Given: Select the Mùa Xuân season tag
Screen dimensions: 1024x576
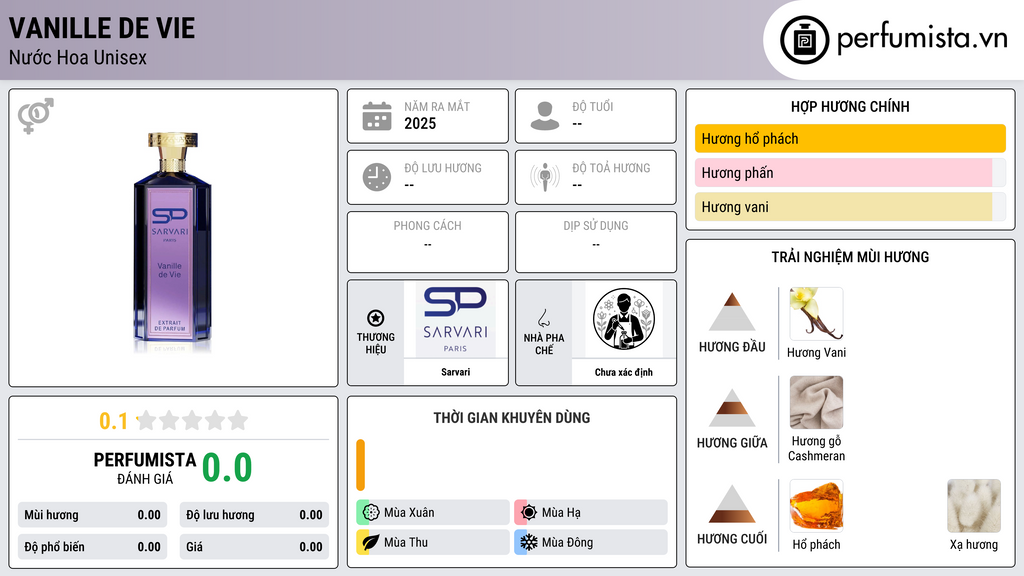Looking at the screenshot, I should (433, 513).
